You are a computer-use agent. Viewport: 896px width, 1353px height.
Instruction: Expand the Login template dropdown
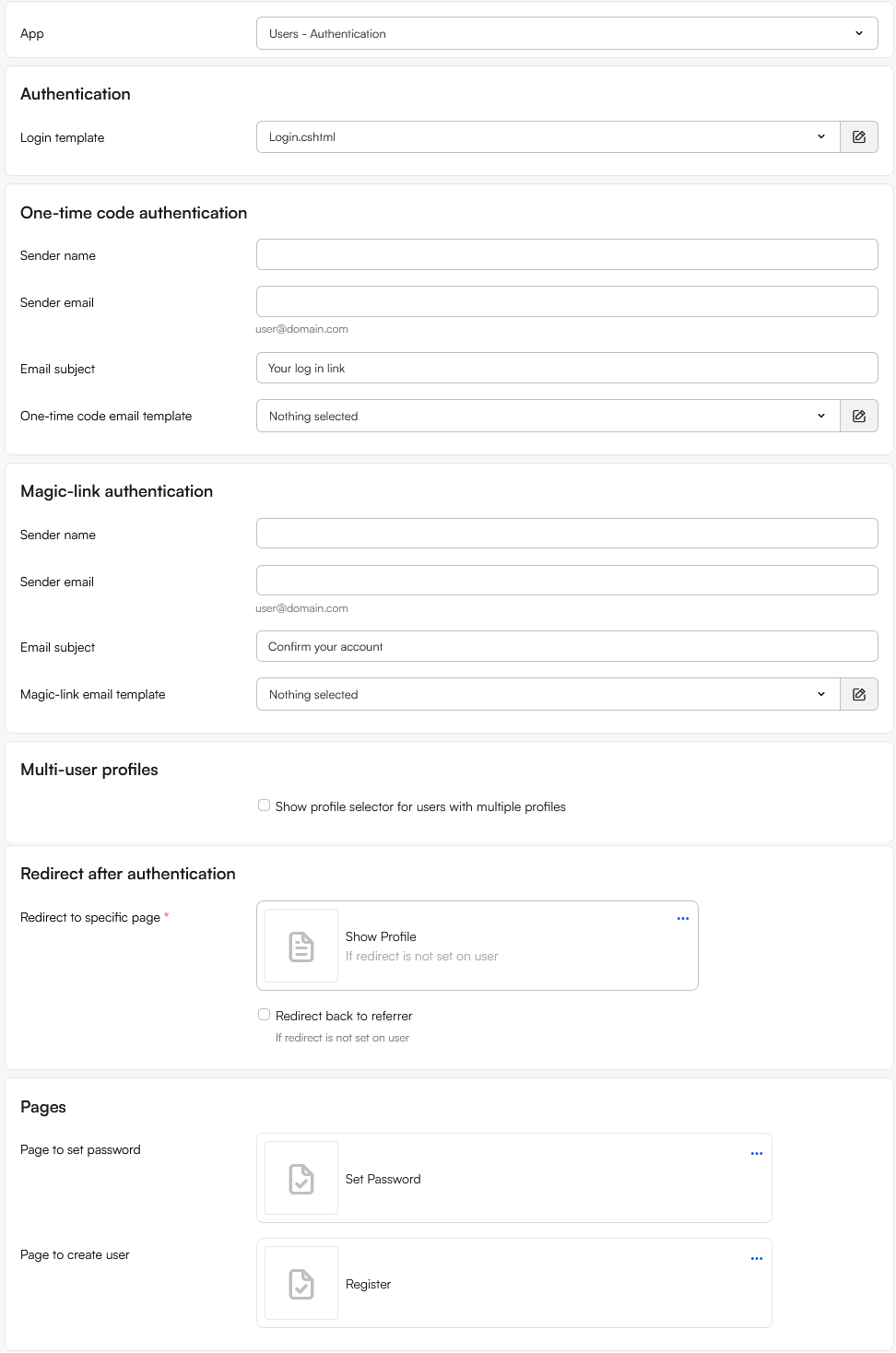[x=546, y=136]
